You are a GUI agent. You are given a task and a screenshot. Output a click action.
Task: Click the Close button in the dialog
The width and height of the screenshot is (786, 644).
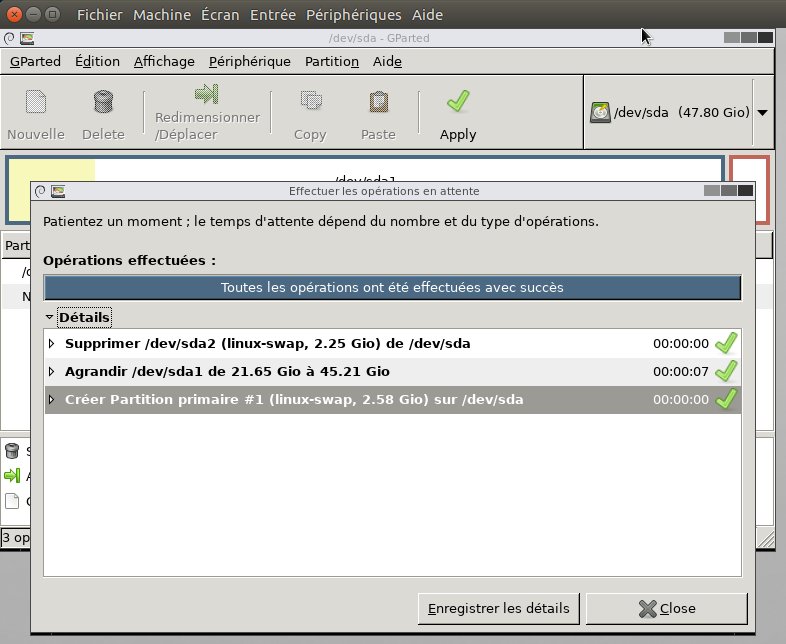[x=667, y=608]
